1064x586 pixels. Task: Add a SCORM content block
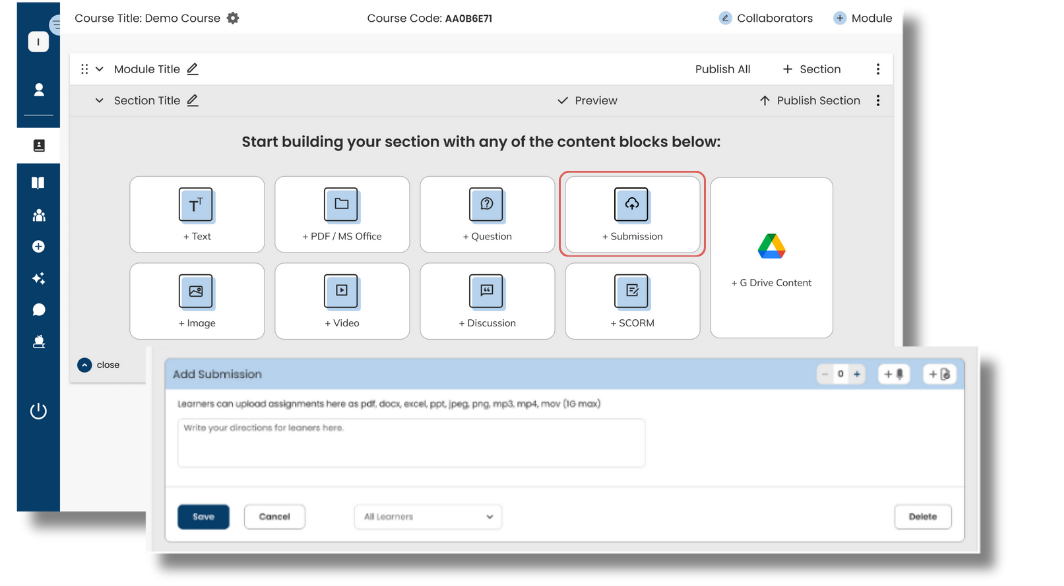(x=632, y=301)
